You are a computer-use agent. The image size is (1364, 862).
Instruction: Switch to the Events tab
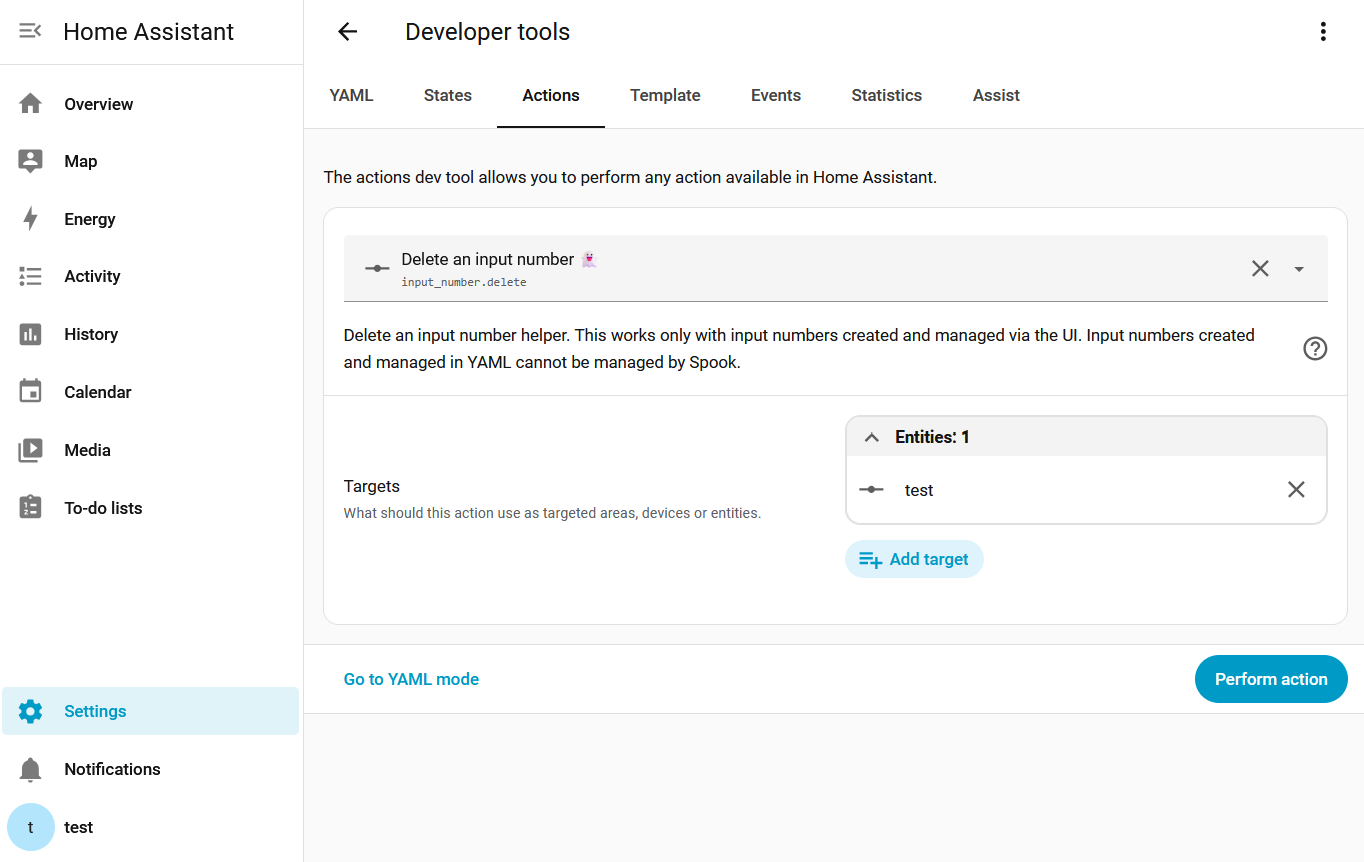(x=776, y=96)
